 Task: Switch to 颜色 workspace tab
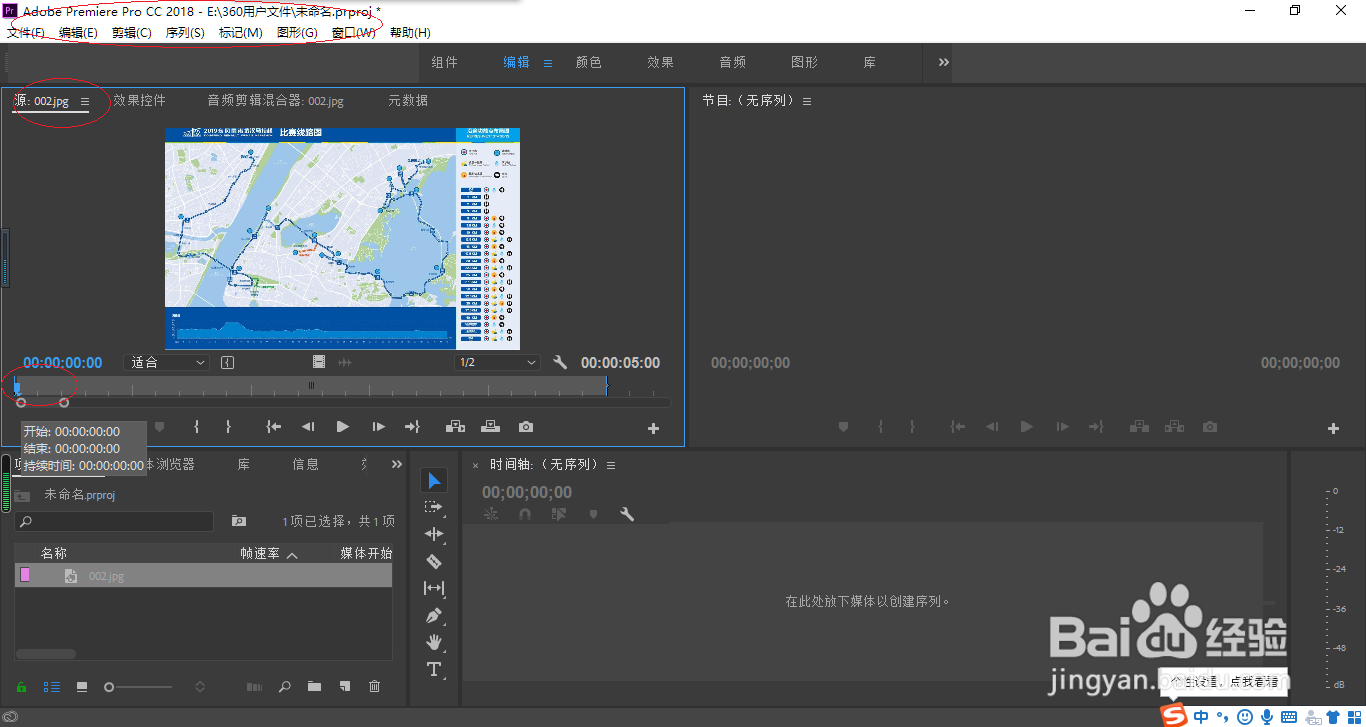click(x=589, y=62)
